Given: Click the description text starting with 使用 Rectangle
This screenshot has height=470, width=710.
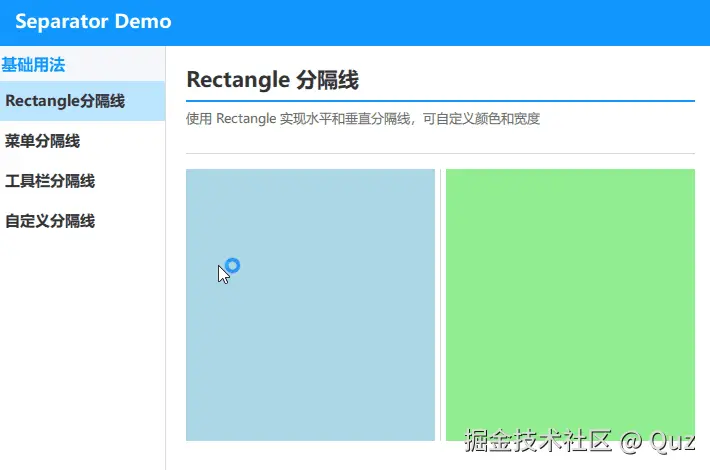Looking at the screenshot, I should pos(363,119).
